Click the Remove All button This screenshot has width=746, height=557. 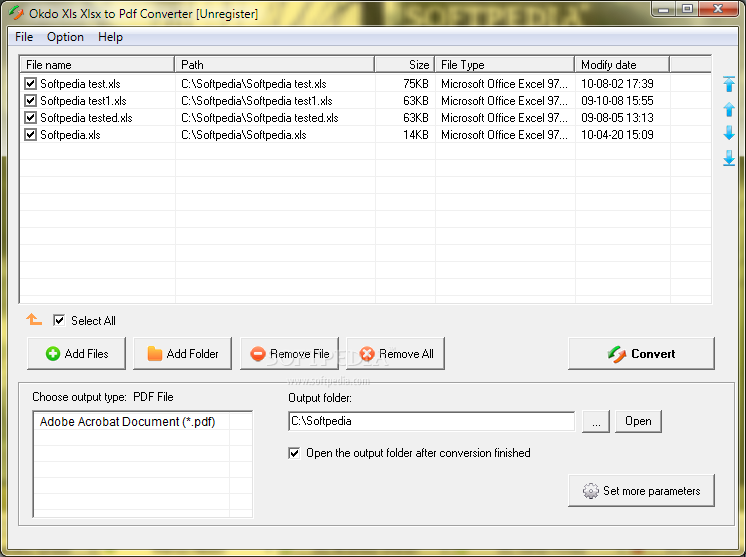point(396,353)
